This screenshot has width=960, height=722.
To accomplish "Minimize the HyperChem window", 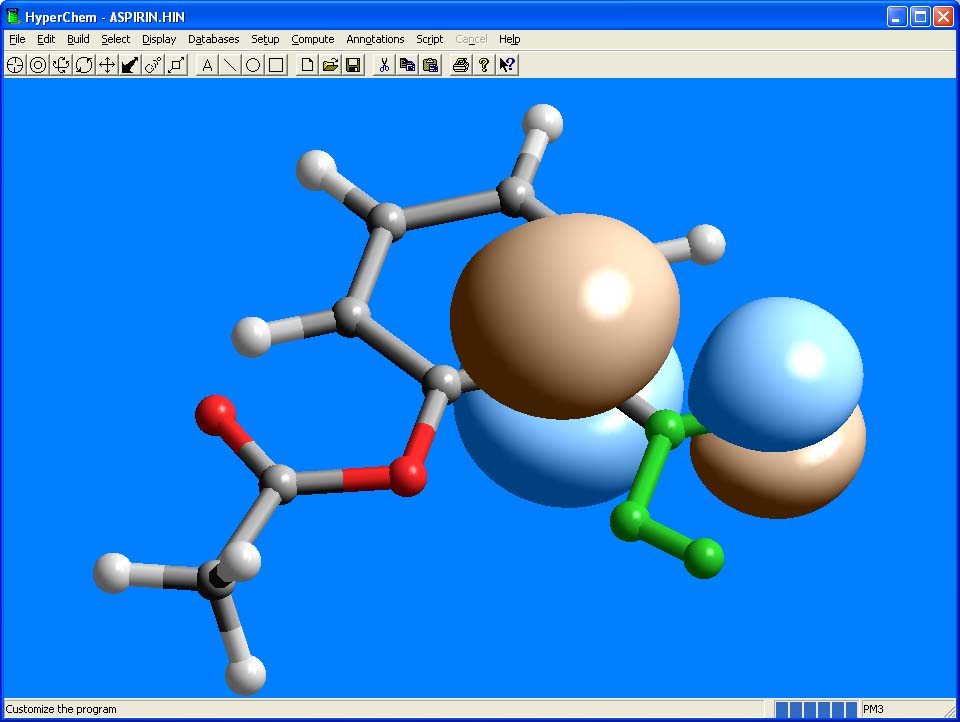I will (x=897, y=17).
